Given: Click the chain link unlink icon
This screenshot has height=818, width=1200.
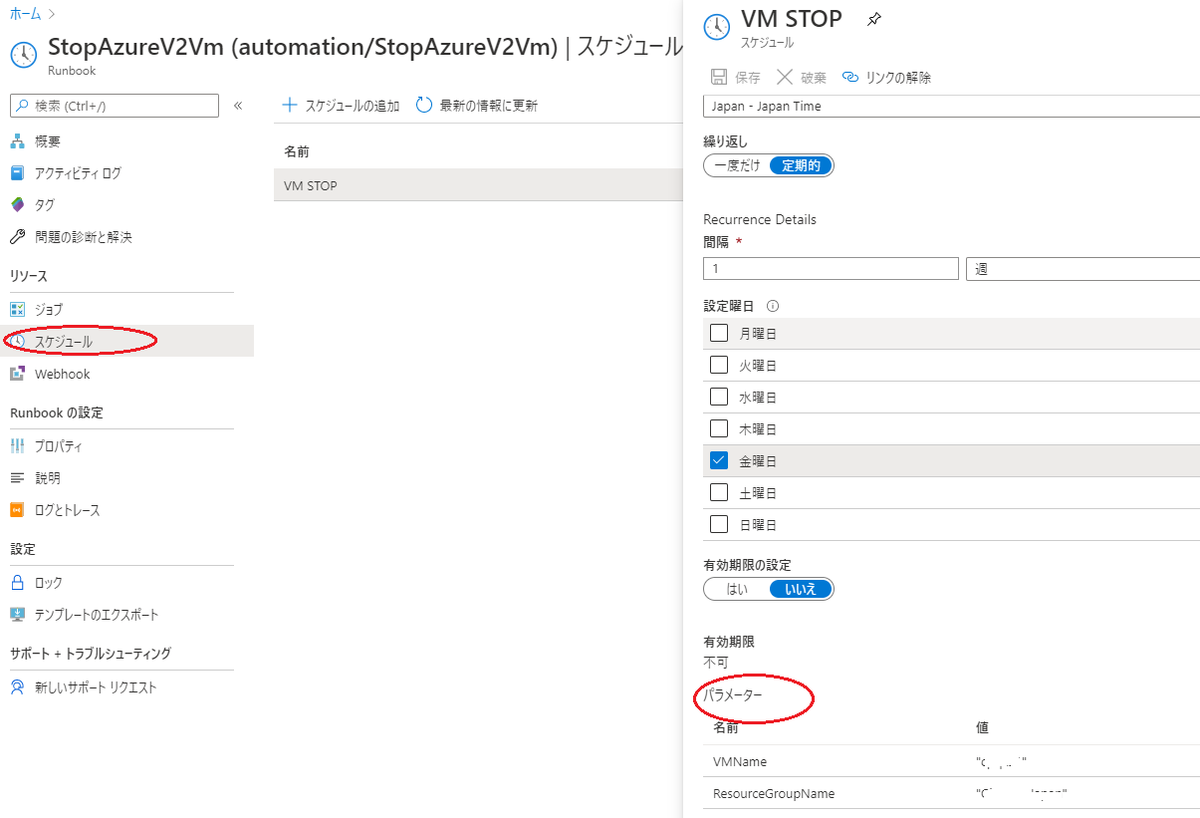Looking at the screenshot, I should coord(851,77).
